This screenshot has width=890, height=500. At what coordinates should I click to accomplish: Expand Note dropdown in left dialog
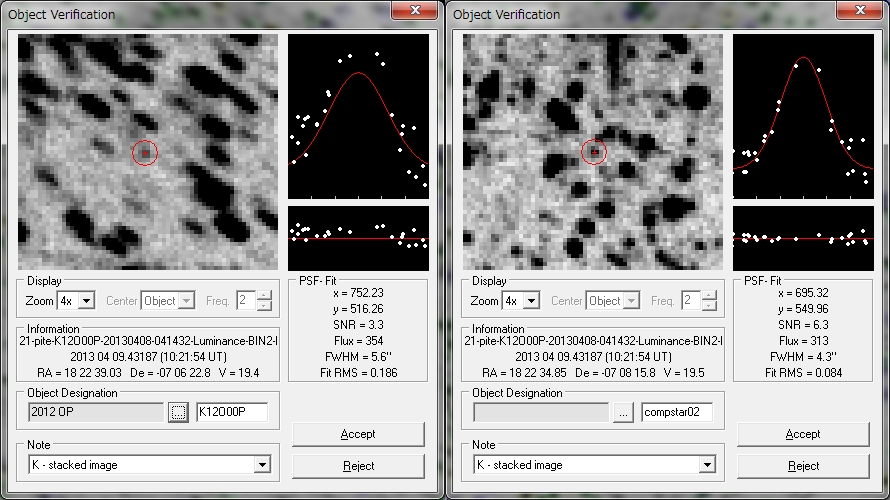click(x=263, y=465)
